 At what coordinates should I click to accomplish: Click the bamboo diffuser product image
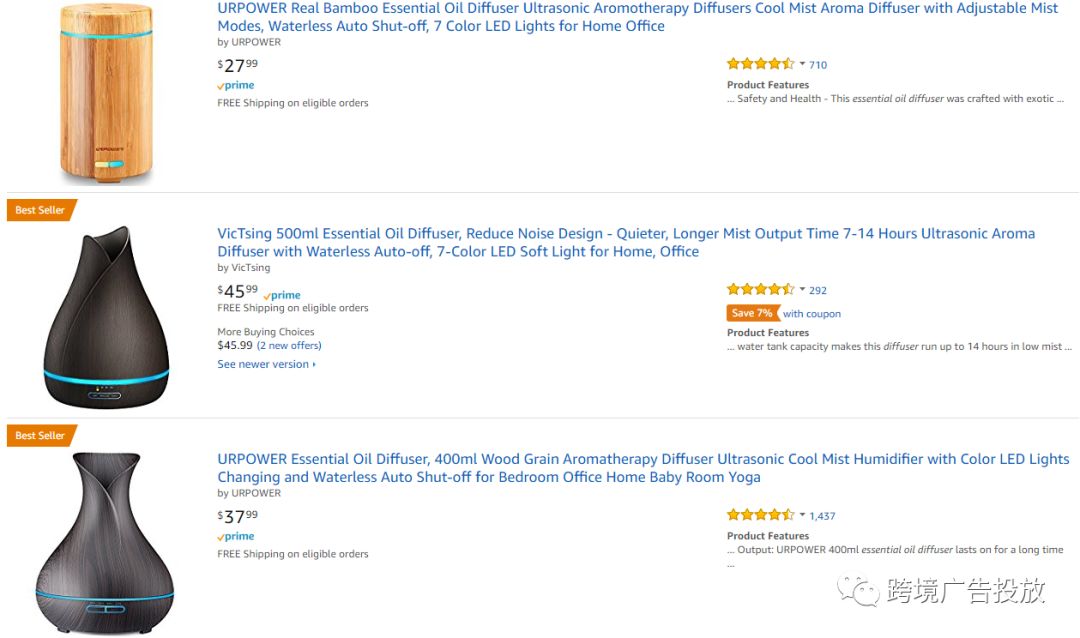(106, 93)
